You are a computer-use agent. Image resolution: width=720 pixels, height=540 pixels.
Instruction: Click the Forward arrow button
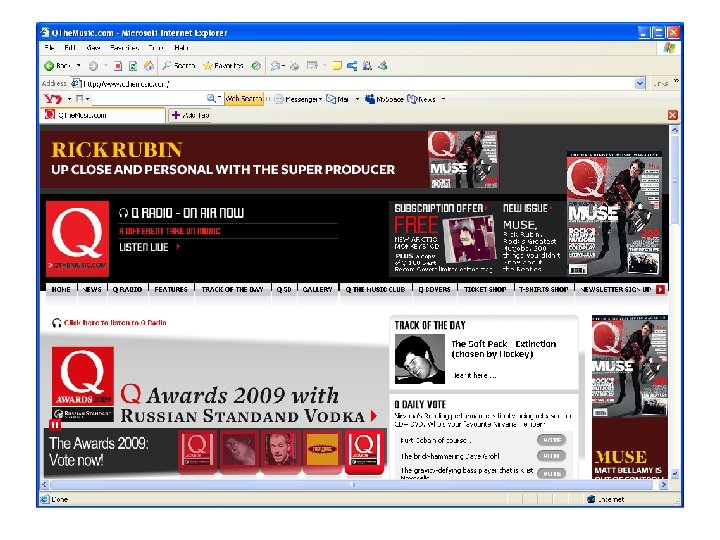pos(93,66)
